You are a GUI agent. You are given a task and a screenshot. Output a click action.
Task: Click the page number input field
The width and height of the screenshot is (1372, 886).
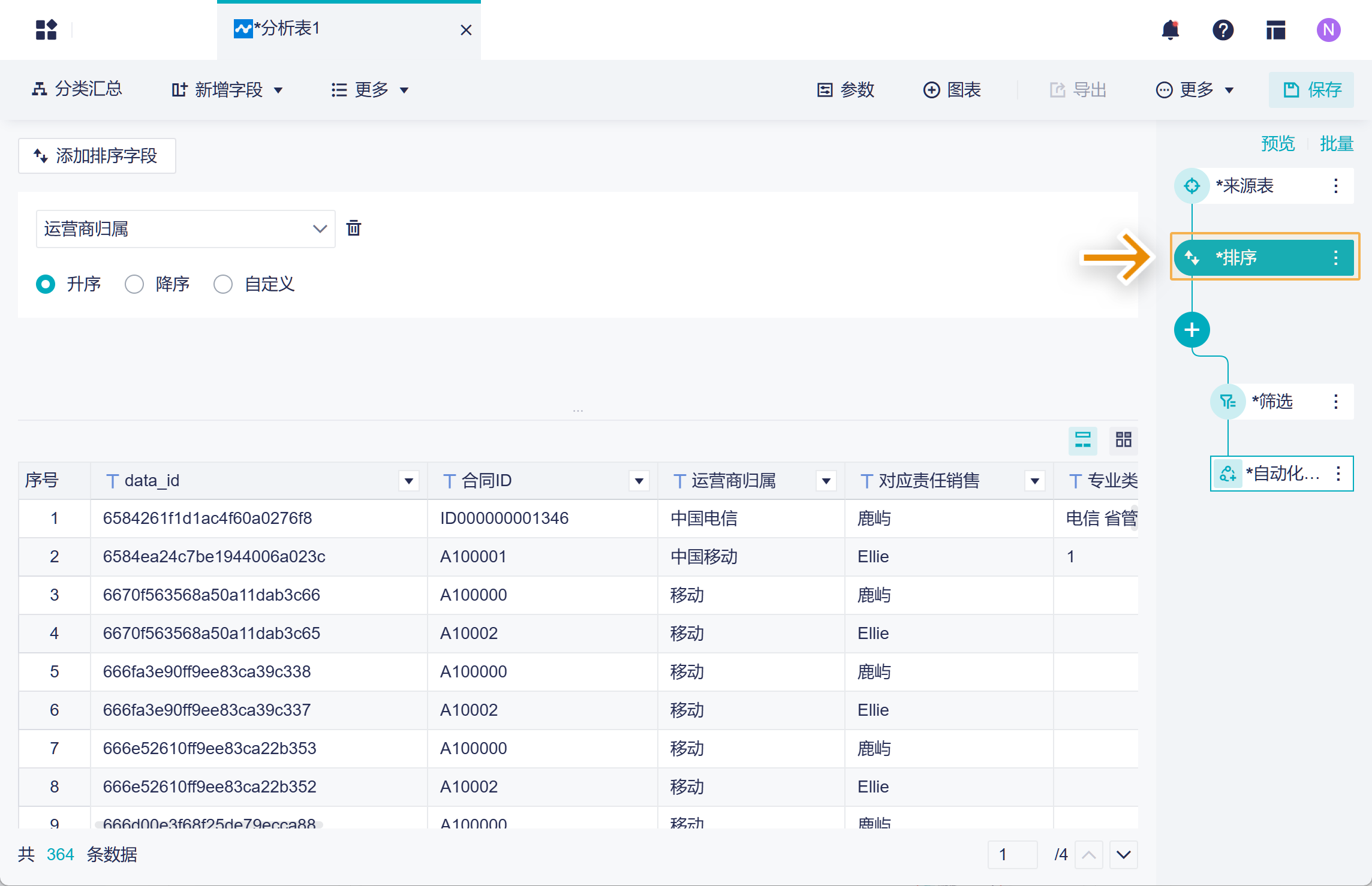click(1012, 854)
